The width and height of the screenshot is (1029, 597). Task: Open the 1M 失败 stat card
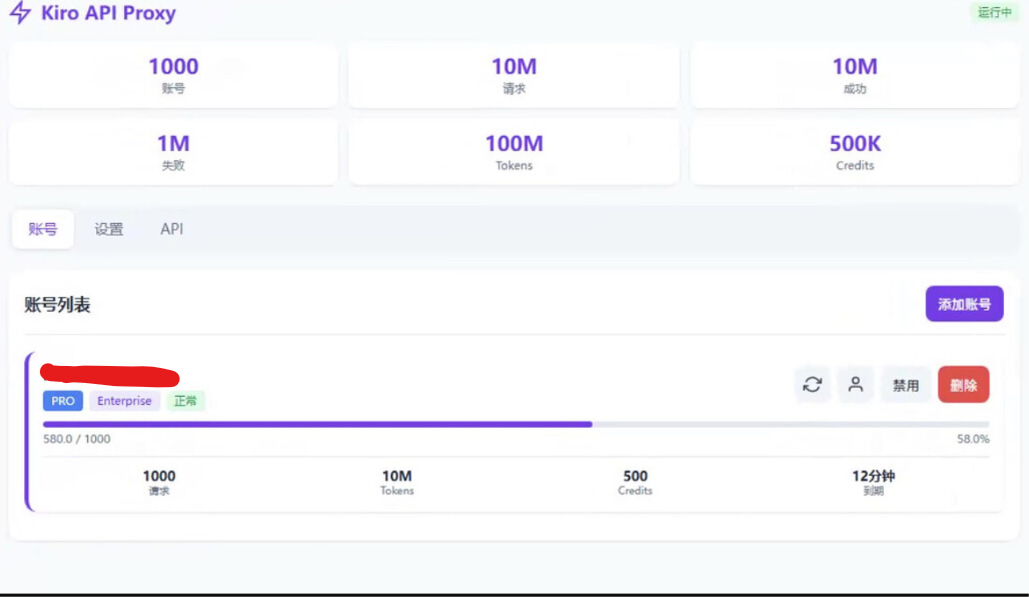coord(173,152)
